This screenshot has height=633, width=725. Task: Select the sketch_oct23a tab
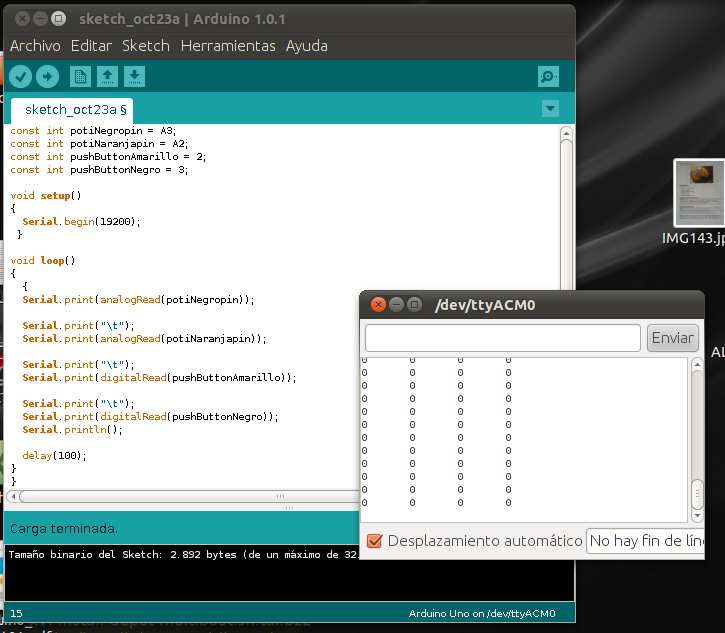(x=72, y=110)
